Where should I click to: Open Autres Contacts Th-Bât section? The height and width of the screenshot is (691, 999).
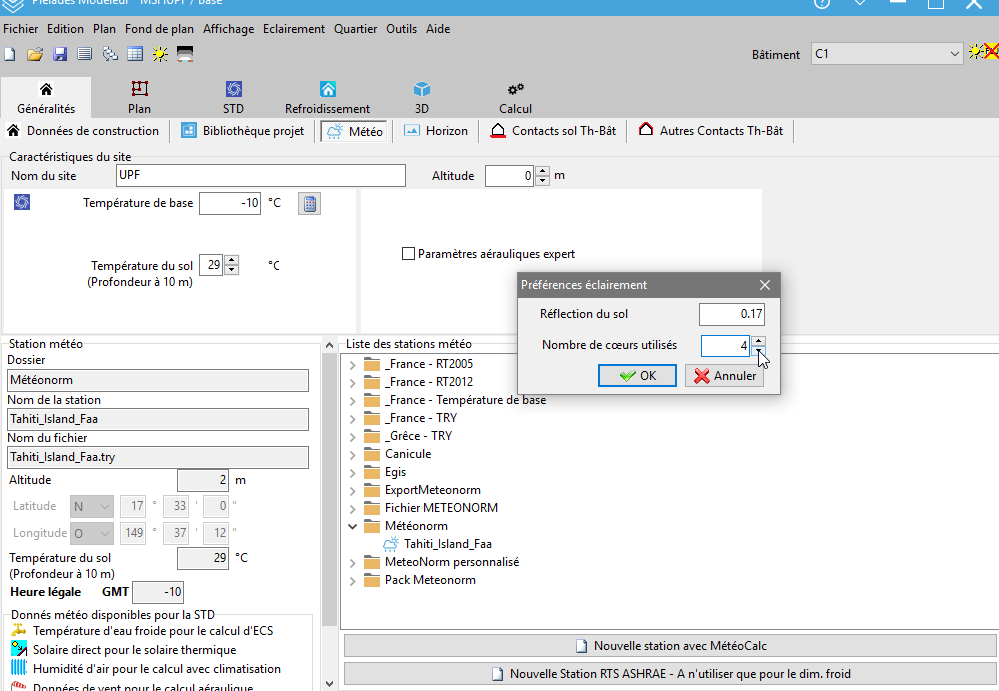pyautogui.click(x=711, y=131)
